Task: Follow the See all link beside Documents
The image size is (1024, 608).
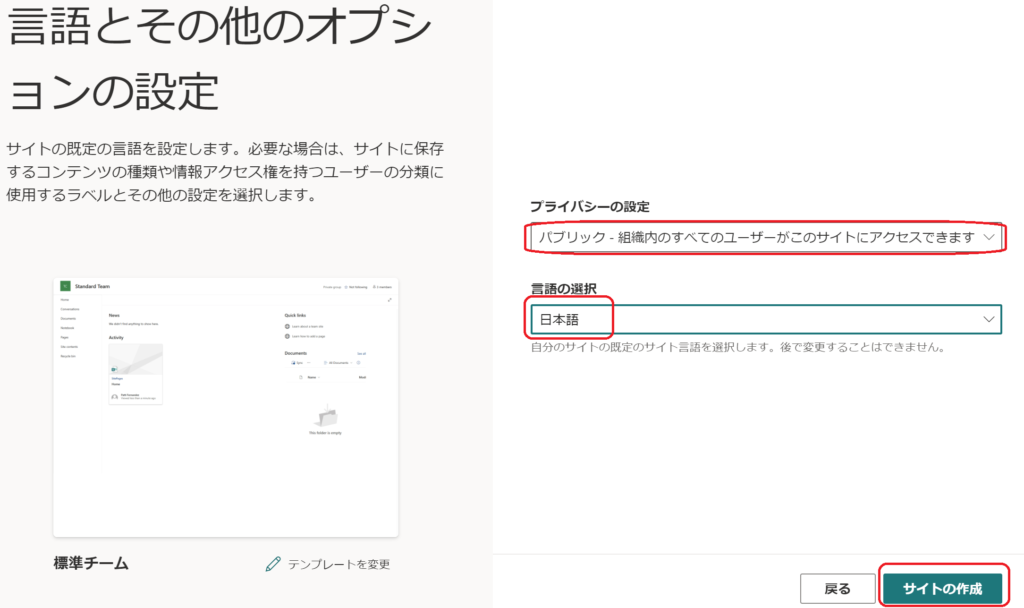Action: tap(361, 353)
